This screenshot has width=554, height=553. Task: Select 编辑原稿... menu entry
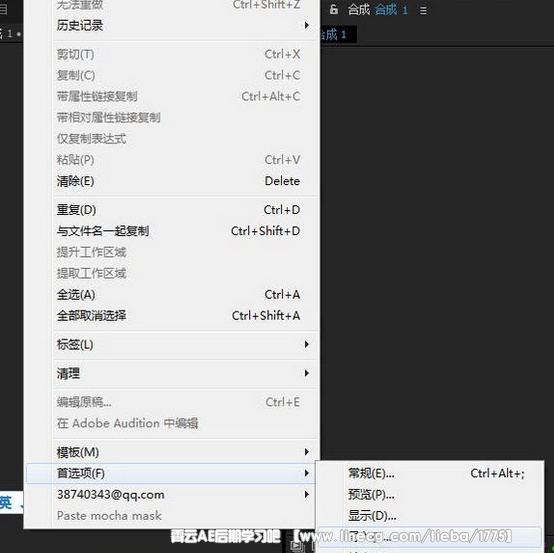pyautogui.click(x=172, y=402)
